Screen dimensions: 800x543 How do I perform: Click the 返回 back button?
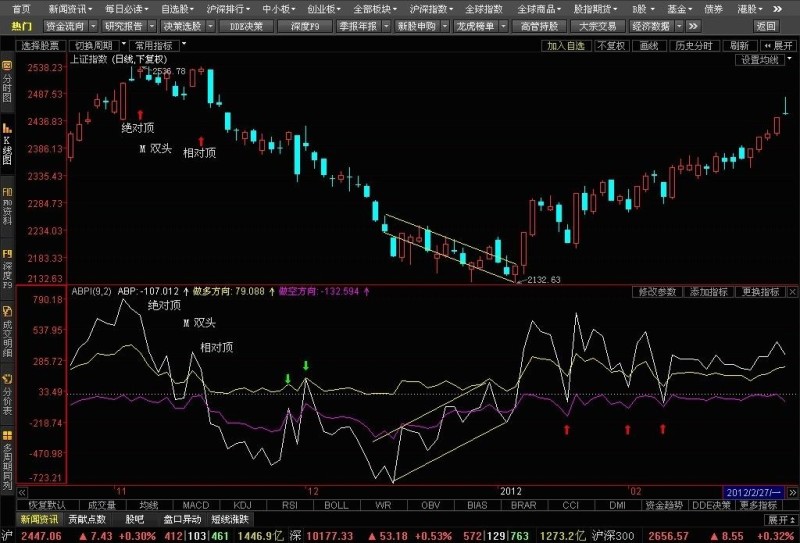pyautogui.click(x=766, y=26)
